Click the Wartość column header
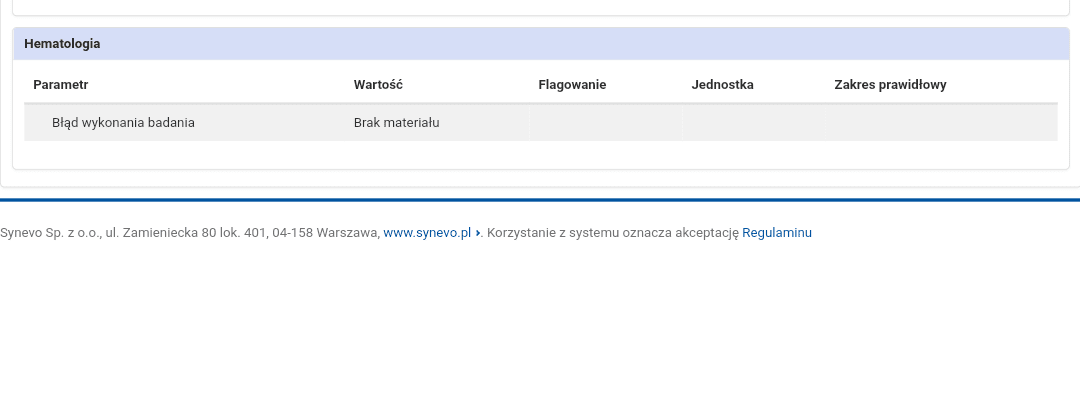 (378, 85)
